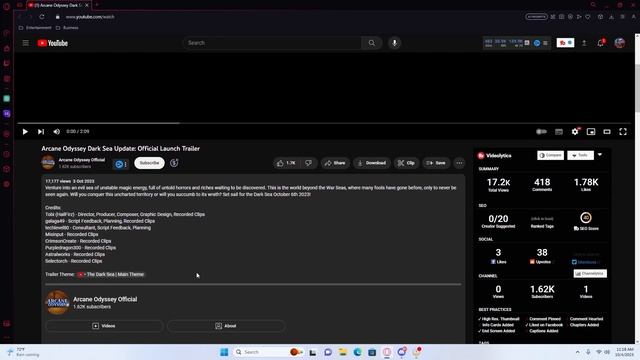This screenshot has width=640, height=360.
Task: Open the channel Videos button
Action: pyautogui.click(x=104, y=326)
